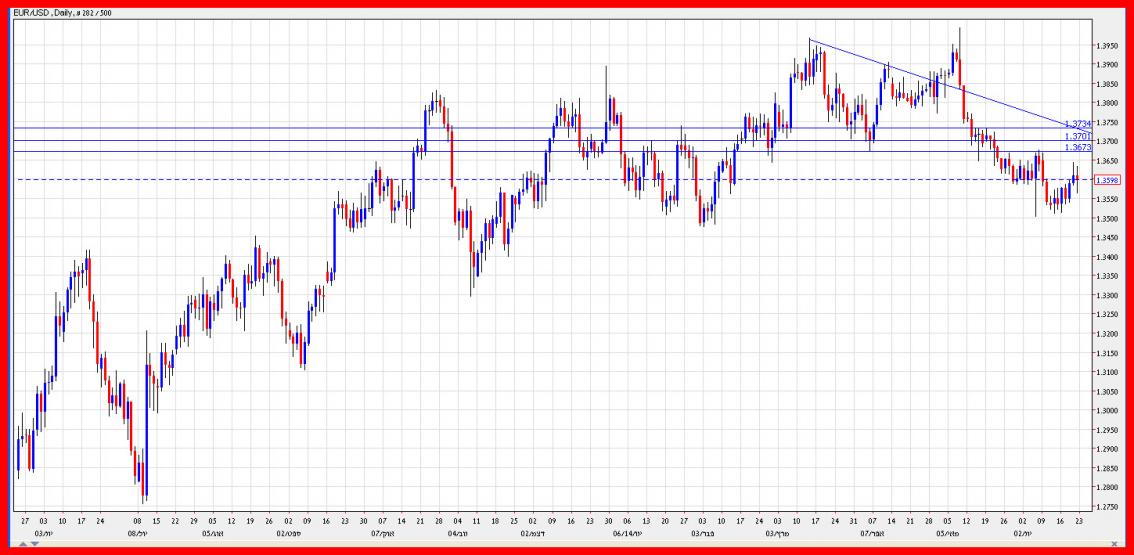Screen dimensions: 1134x555
Task: Click the rightmost candlestick on the chart
Action: tap(1077, 180)
